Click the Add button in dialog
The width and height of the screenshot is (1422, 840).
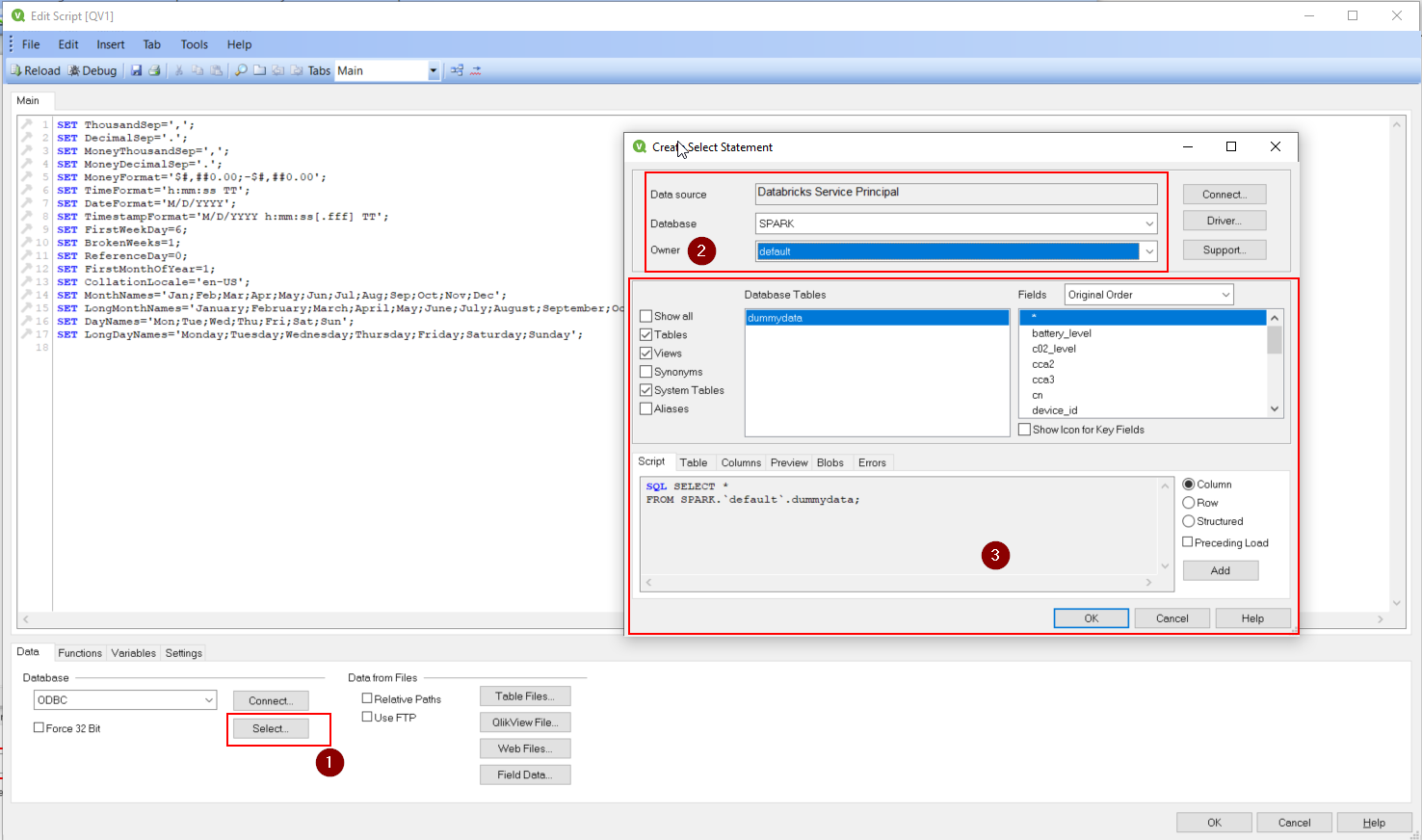1220,570
